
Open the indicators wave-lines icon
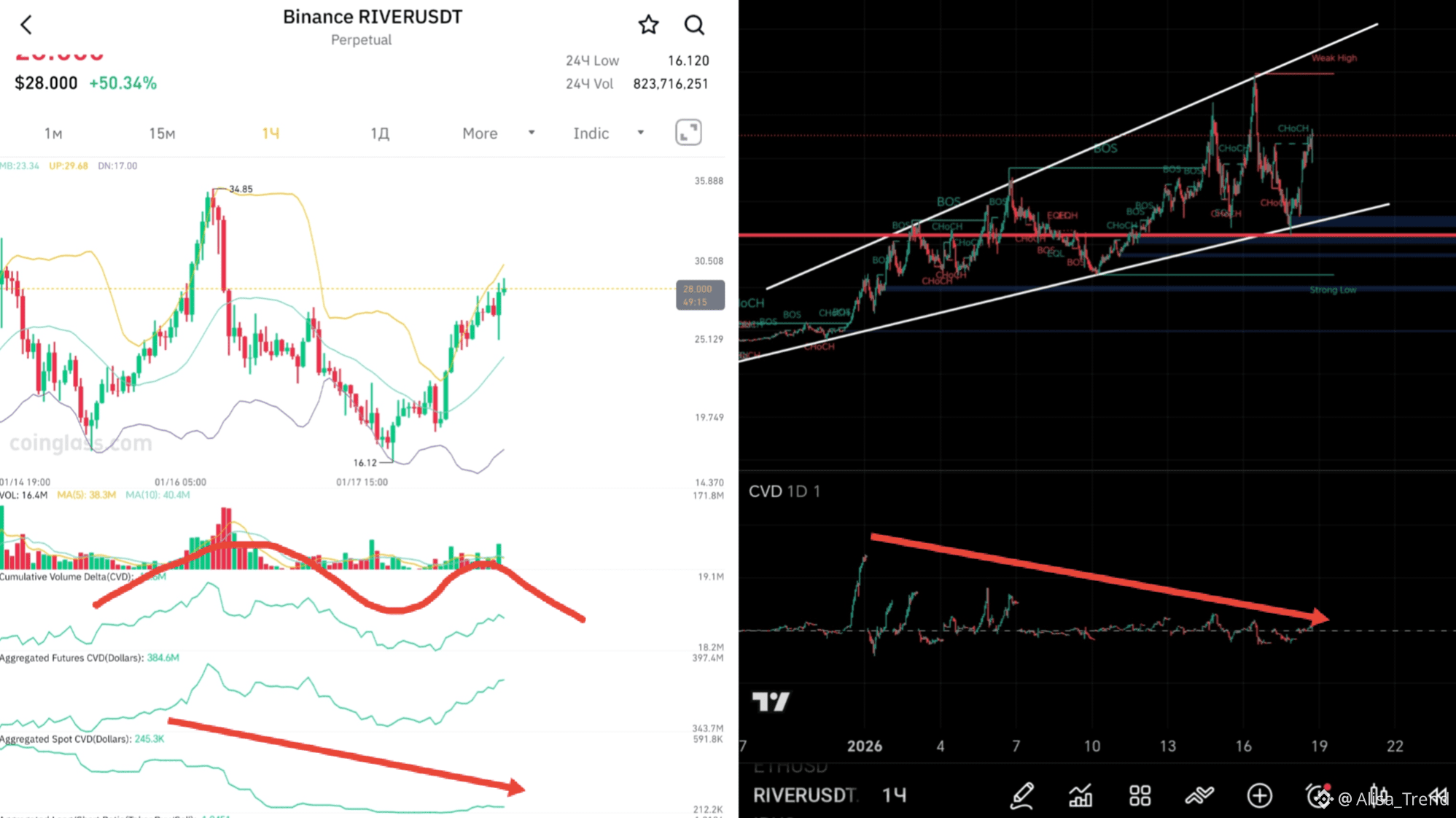click(x=1199, y=795)
